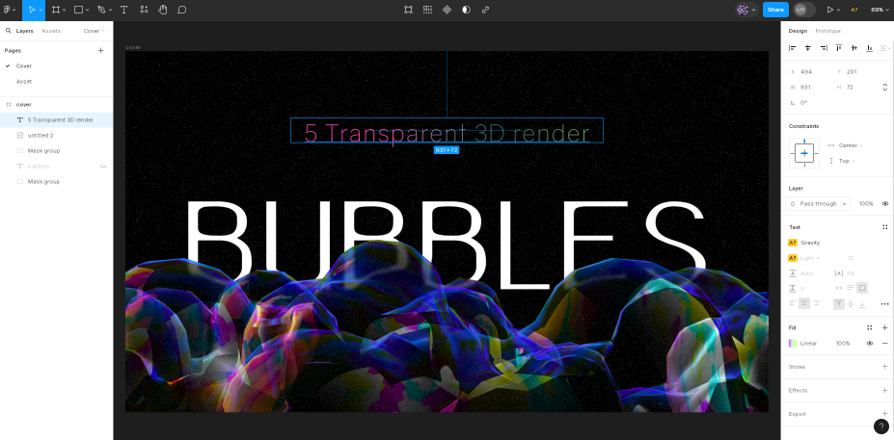Select the Text tool in toolbar
The image size is (894, 440).
pos(124,9)
